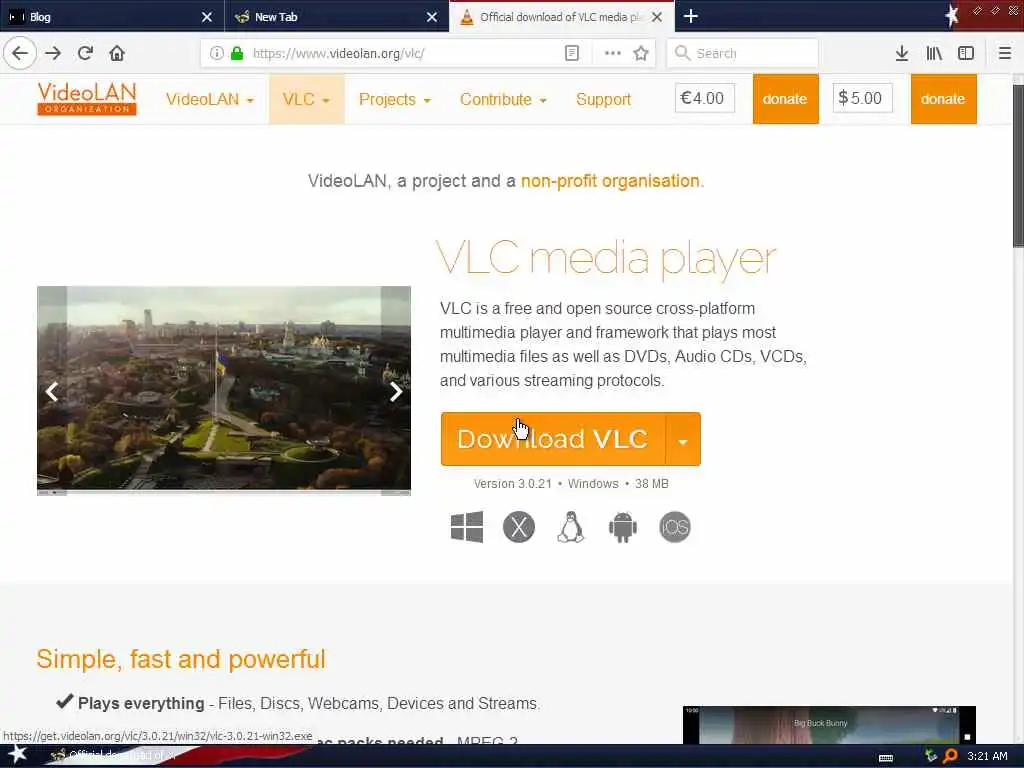Image resolution: width=1024 pixels, height=768 pixels.
Task: Toggle the sidebar icon in toolbar
Action: pyautogui.click(x=966, y=53)
